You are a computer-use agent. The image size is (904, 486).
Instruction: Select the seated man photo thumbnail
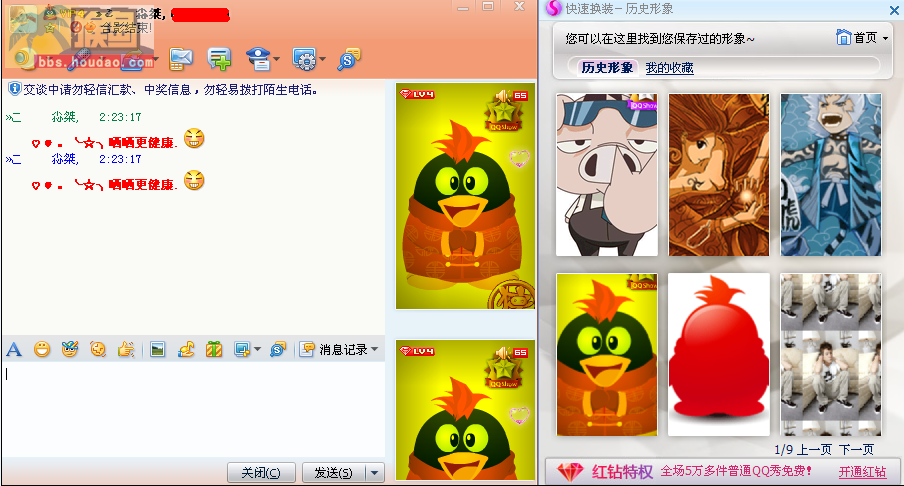click(x=831, y=355)
